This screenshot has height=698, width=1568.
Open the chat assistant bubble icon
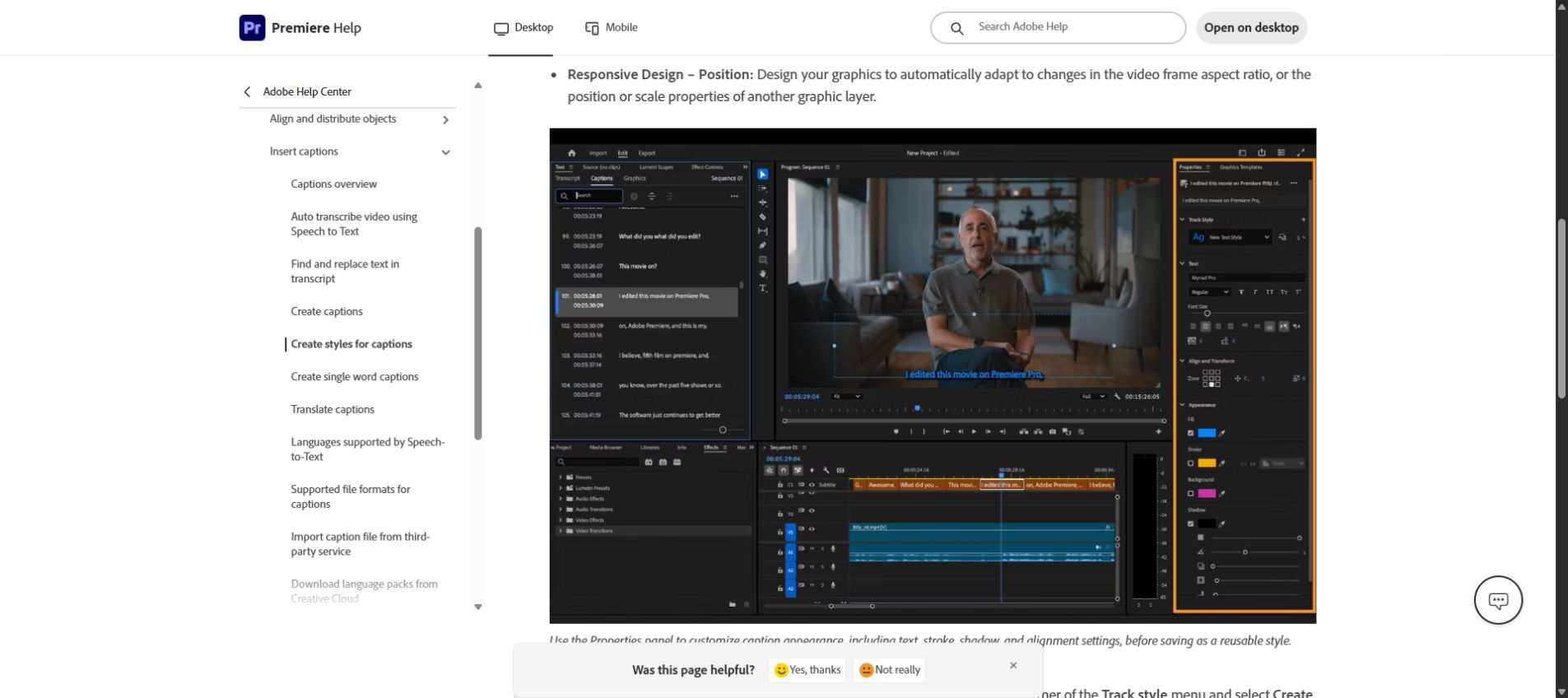(x=1498, y=600)
